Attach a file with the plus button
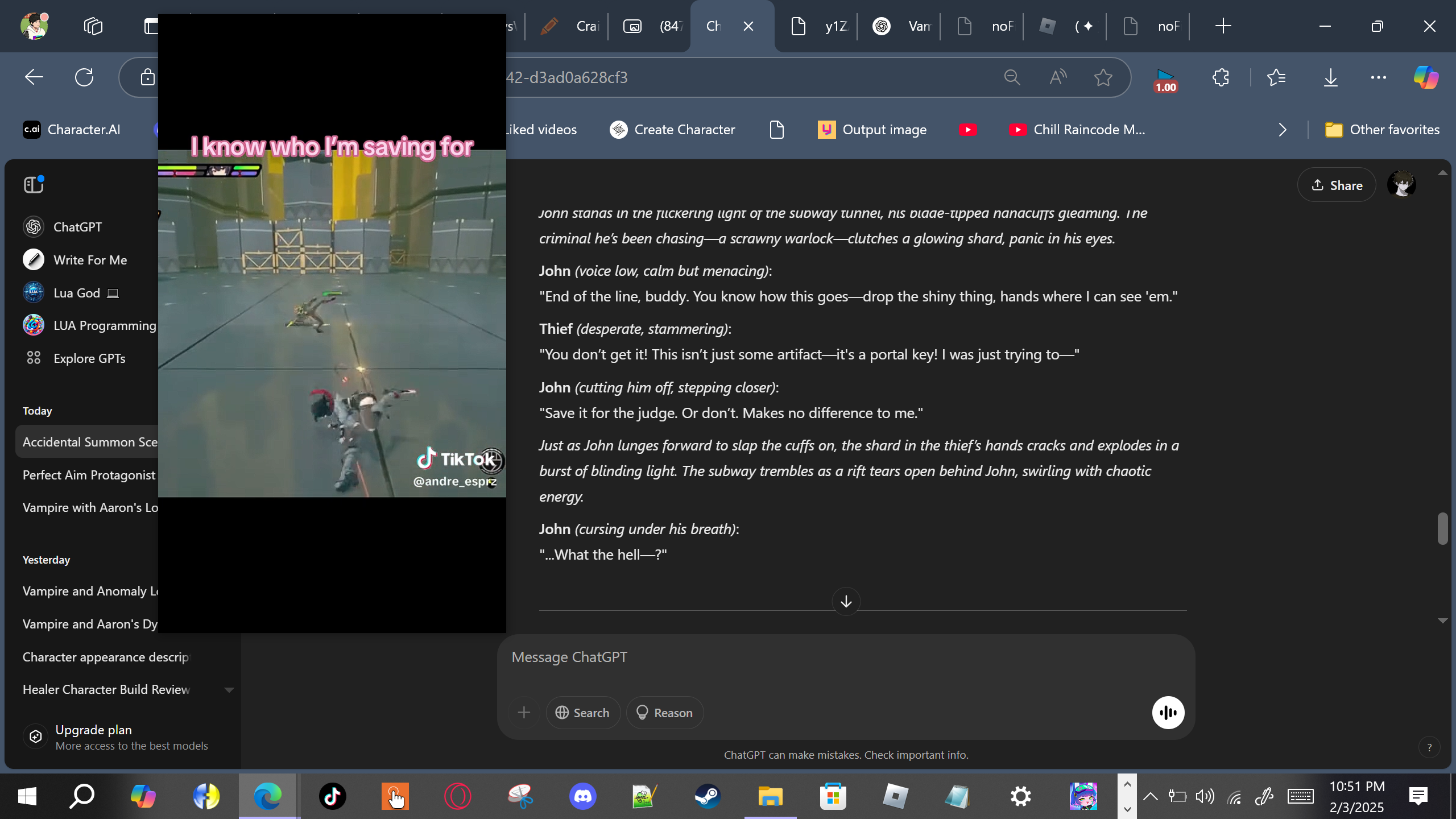Viewport: 1456px width, 819px height. click(524, 713)
